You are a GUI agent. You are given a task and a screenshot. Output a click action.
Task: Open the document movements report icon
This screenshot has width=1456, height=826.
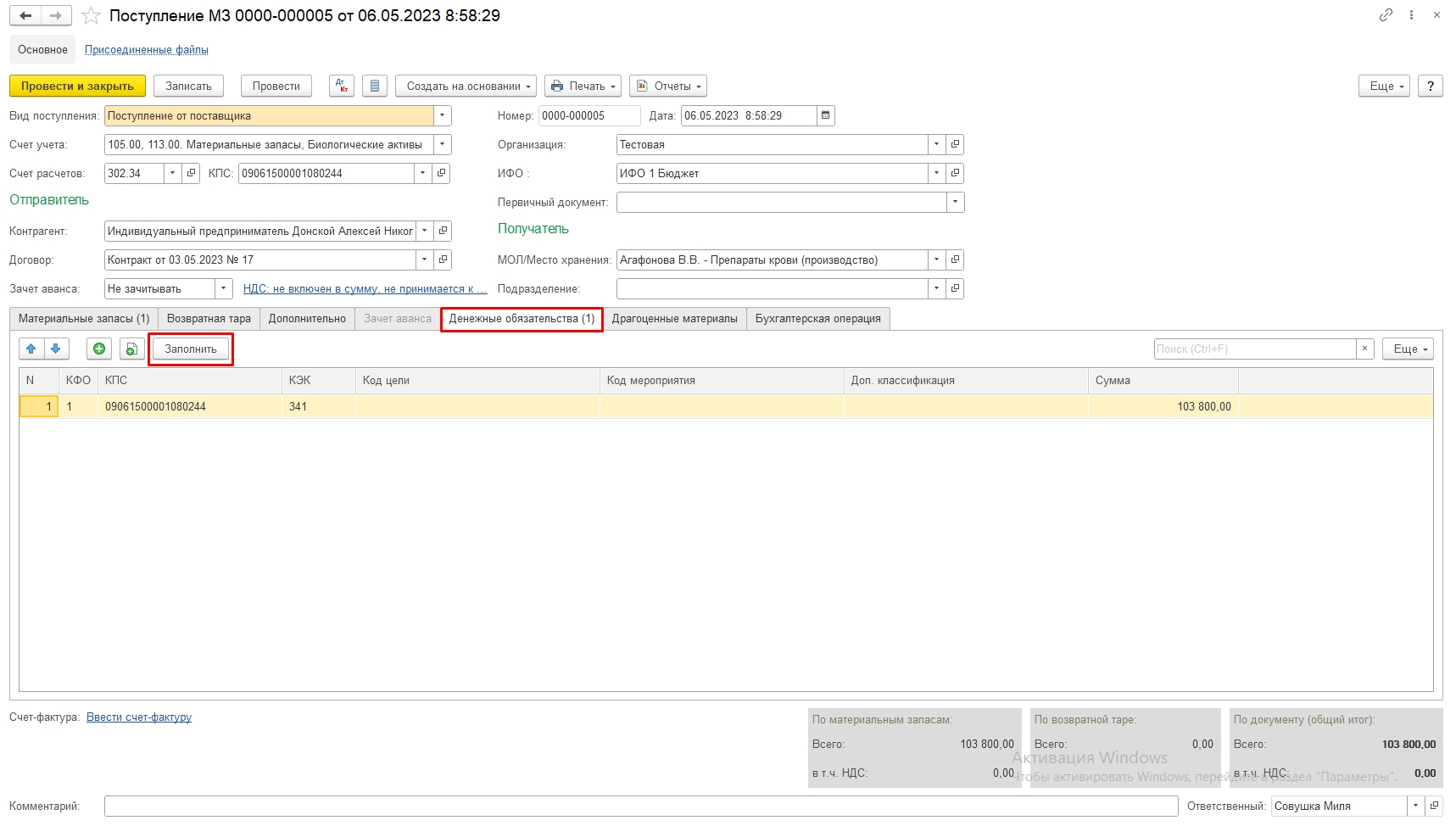tap(375, 86)
